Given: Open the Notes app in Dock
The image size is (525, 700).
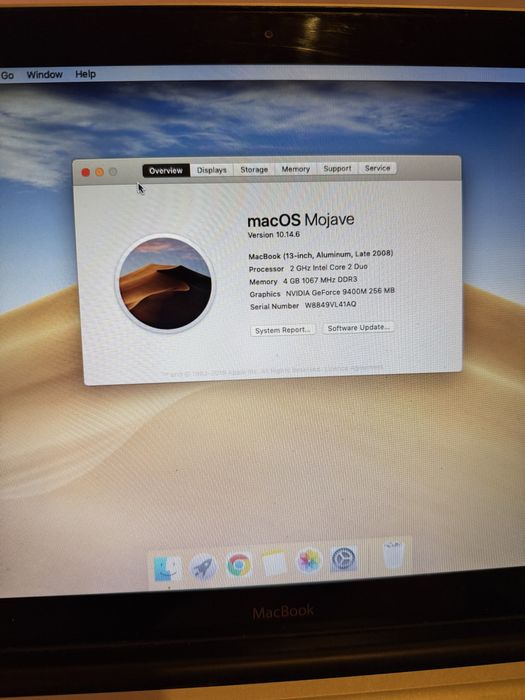Looking at the screenshot, I should (274, 562).
